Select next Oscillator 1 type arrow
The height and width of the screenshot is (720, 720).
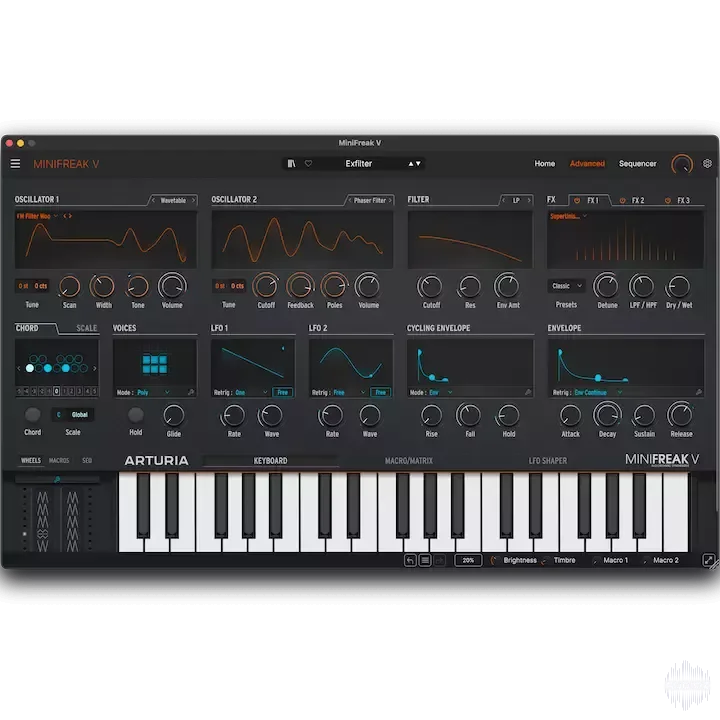[x=193, y=200]
